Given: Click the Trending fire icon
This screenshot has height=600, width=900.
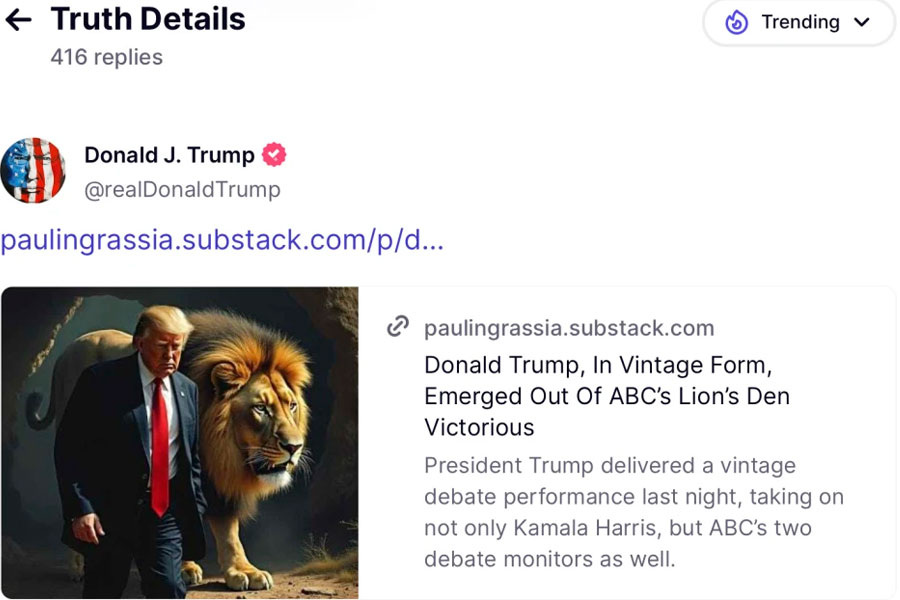Looking at the screenshot, I should [737, 22].
